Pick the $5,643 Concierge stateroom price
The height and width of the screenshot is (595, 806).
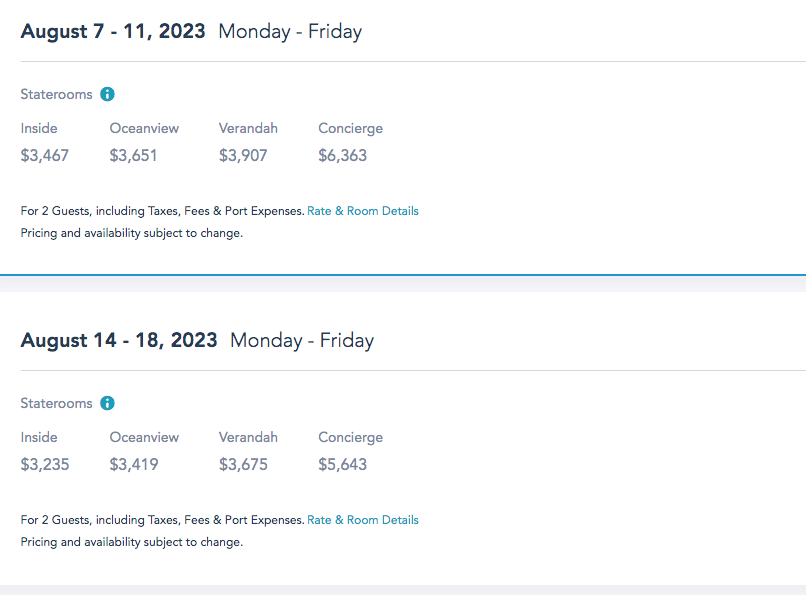tap(343, 464)
